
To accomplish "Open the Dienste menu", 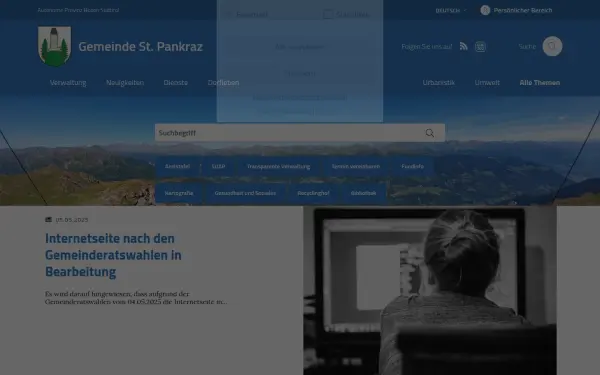I will click(x=176, y=83).
